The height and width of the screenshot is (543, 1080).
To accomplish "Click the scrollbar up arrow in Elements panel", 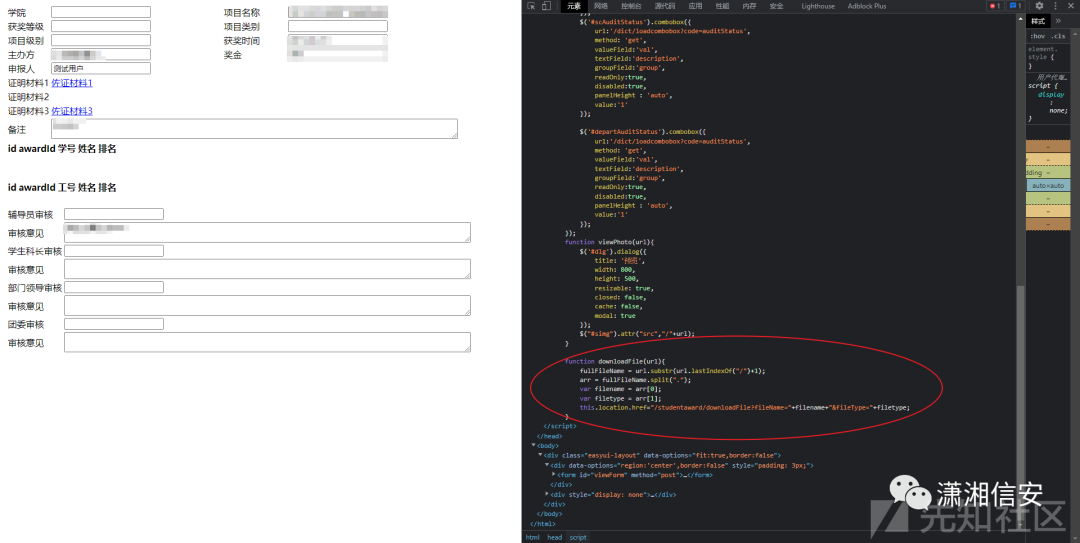I will (1021, 19).
